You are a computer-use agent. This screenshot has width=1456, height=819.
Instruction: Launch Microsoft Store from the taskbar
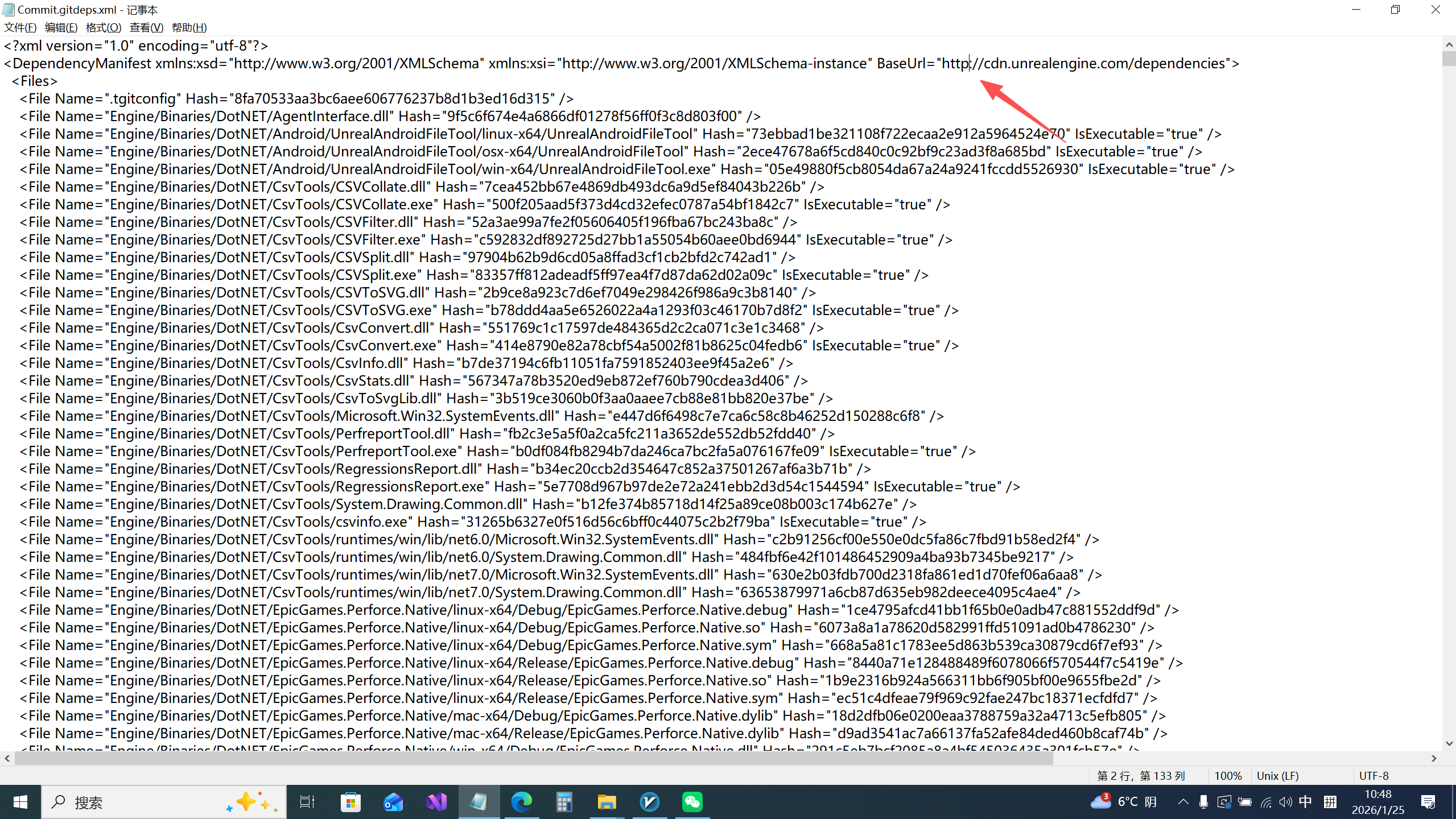pyautogui.click(x=350, y=802)
